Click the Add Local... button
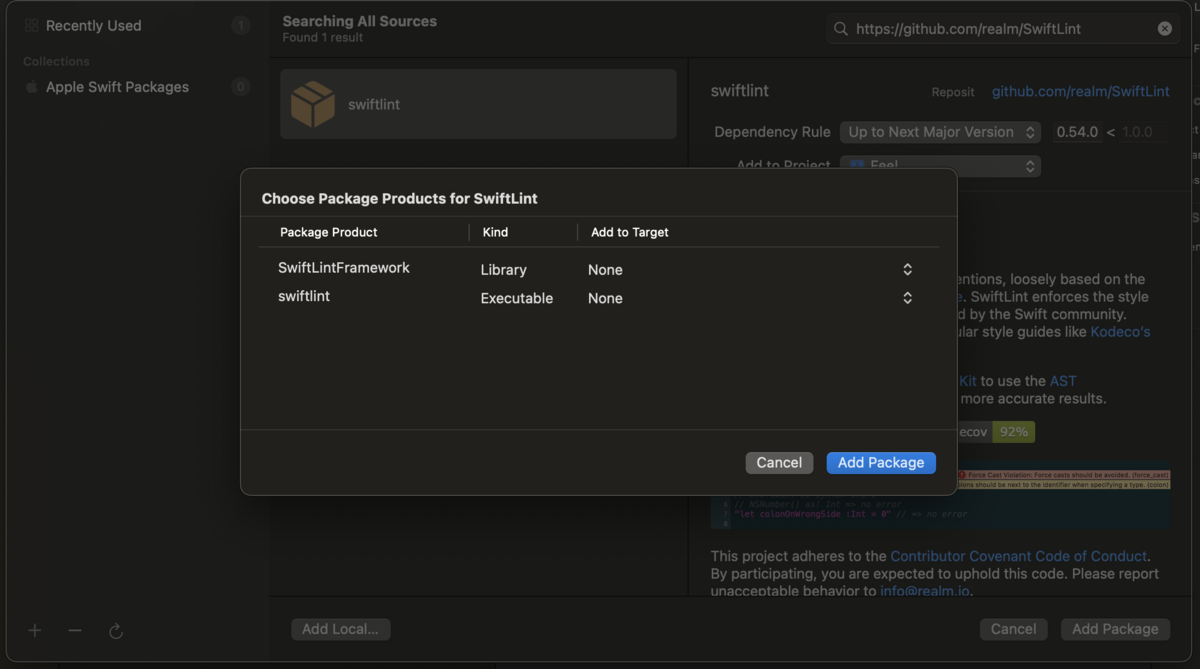Viewport: 1200px width, 669px height. pos(340,629)
